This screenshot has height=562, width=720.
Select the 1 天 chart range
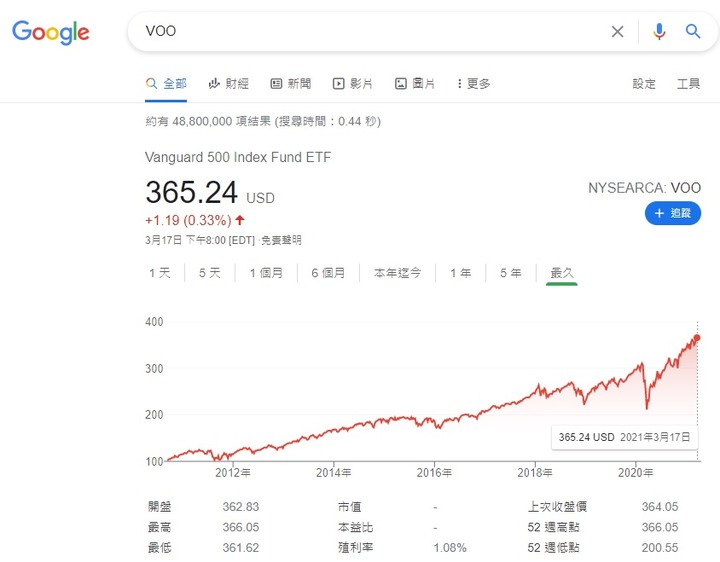[x=159, y=273]
